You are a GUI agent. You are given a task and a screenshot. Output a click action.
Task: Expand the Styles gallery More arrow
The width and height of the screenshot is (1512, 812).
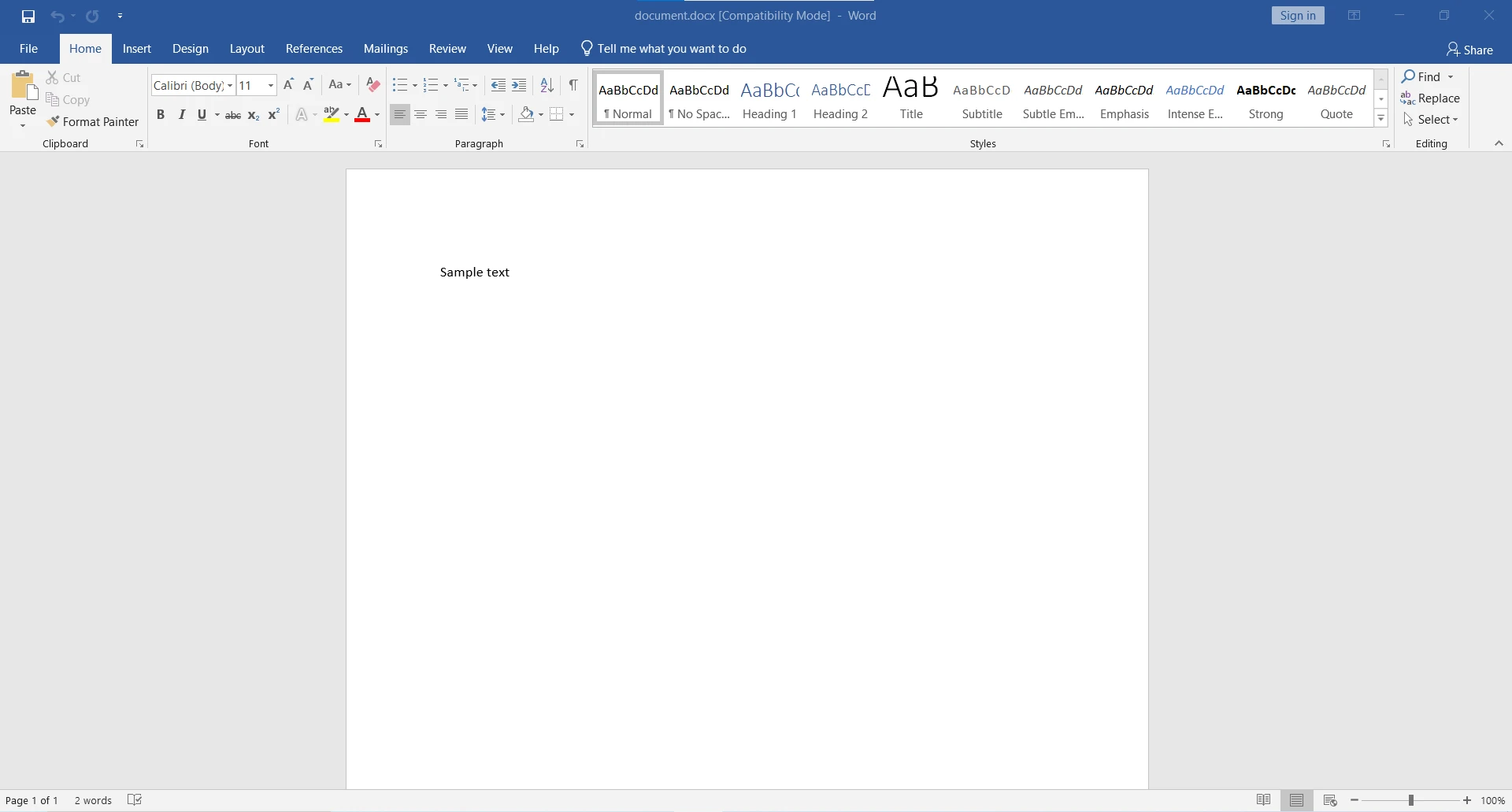tap(1381, 119)
